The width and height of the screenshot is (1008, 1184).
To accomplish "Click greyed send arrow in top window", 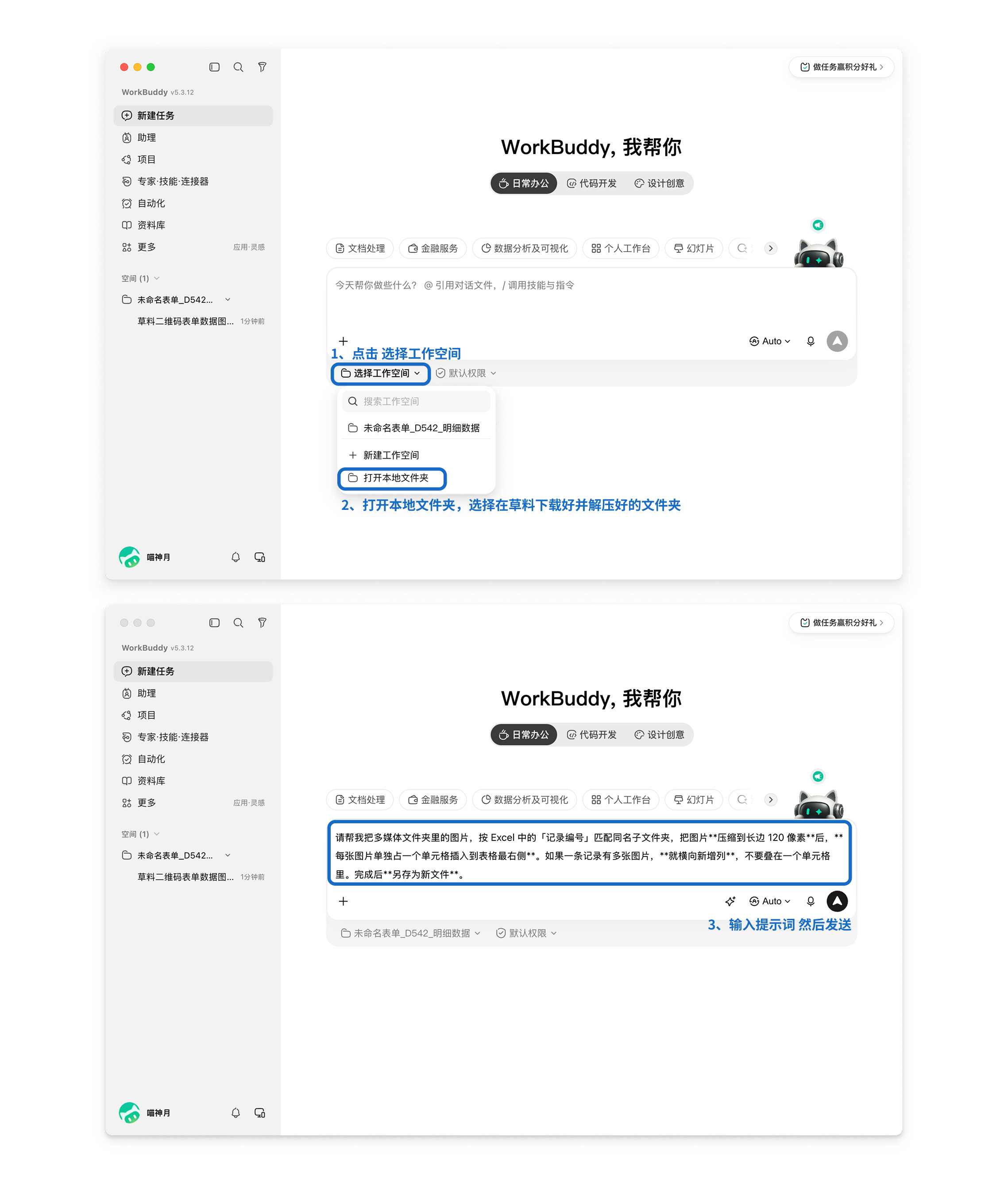I will click(837, 341).
